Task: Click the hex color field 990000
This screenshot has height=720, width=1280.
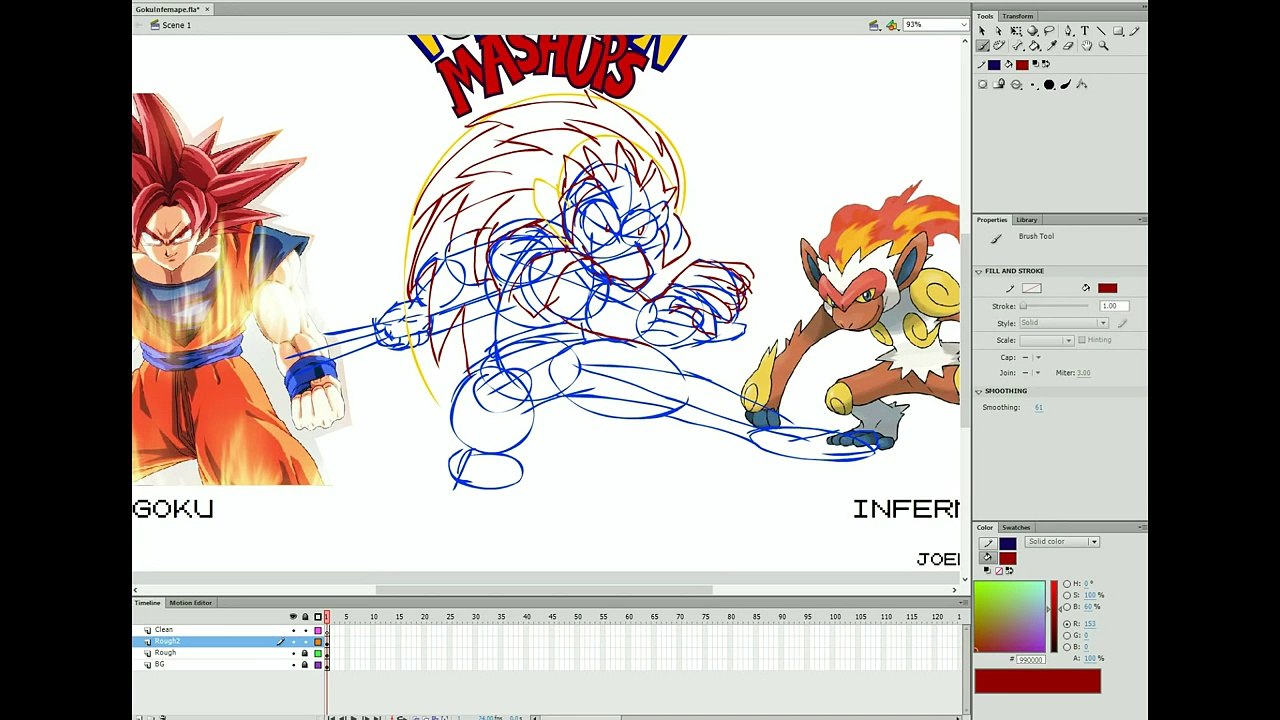Action: click(1031, 659)
